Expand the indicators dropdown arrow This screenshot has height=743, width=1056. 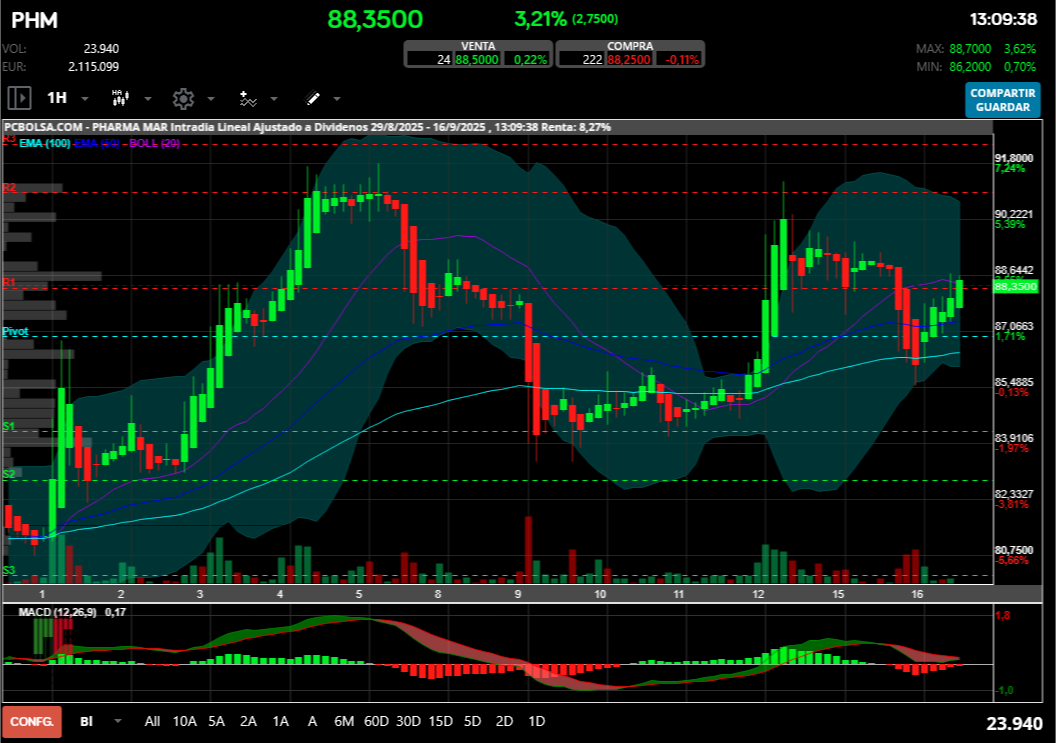274,99
